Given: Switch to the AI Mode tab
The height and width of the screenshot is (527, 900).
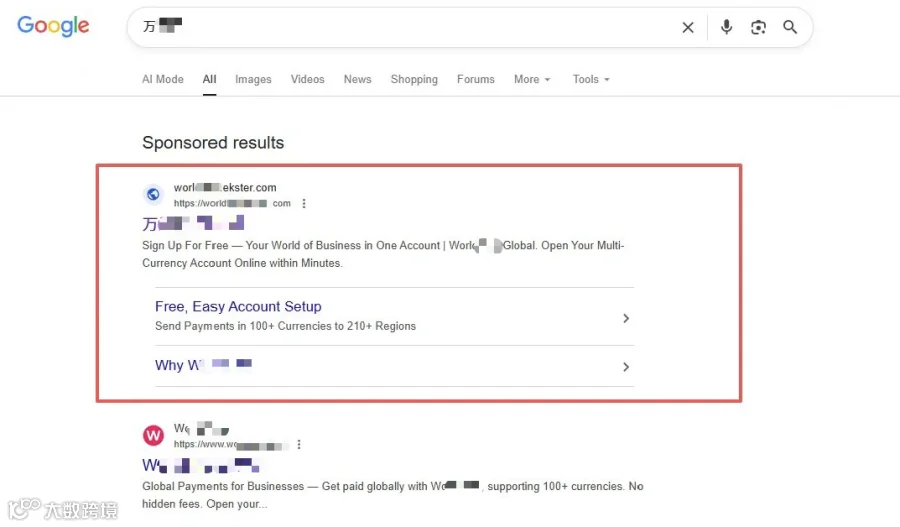Looking at the screenshot, I should tap(162, 79).
